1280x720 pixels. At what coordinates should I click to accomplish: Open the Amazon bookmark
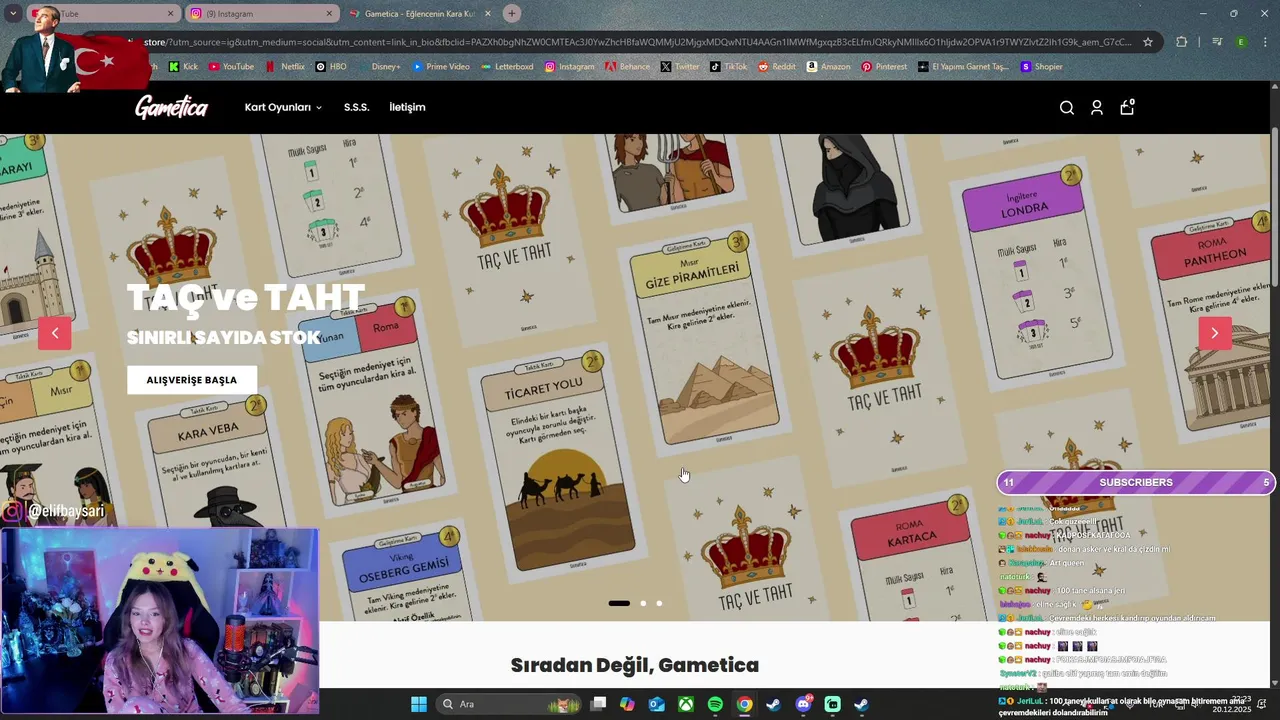829,66
